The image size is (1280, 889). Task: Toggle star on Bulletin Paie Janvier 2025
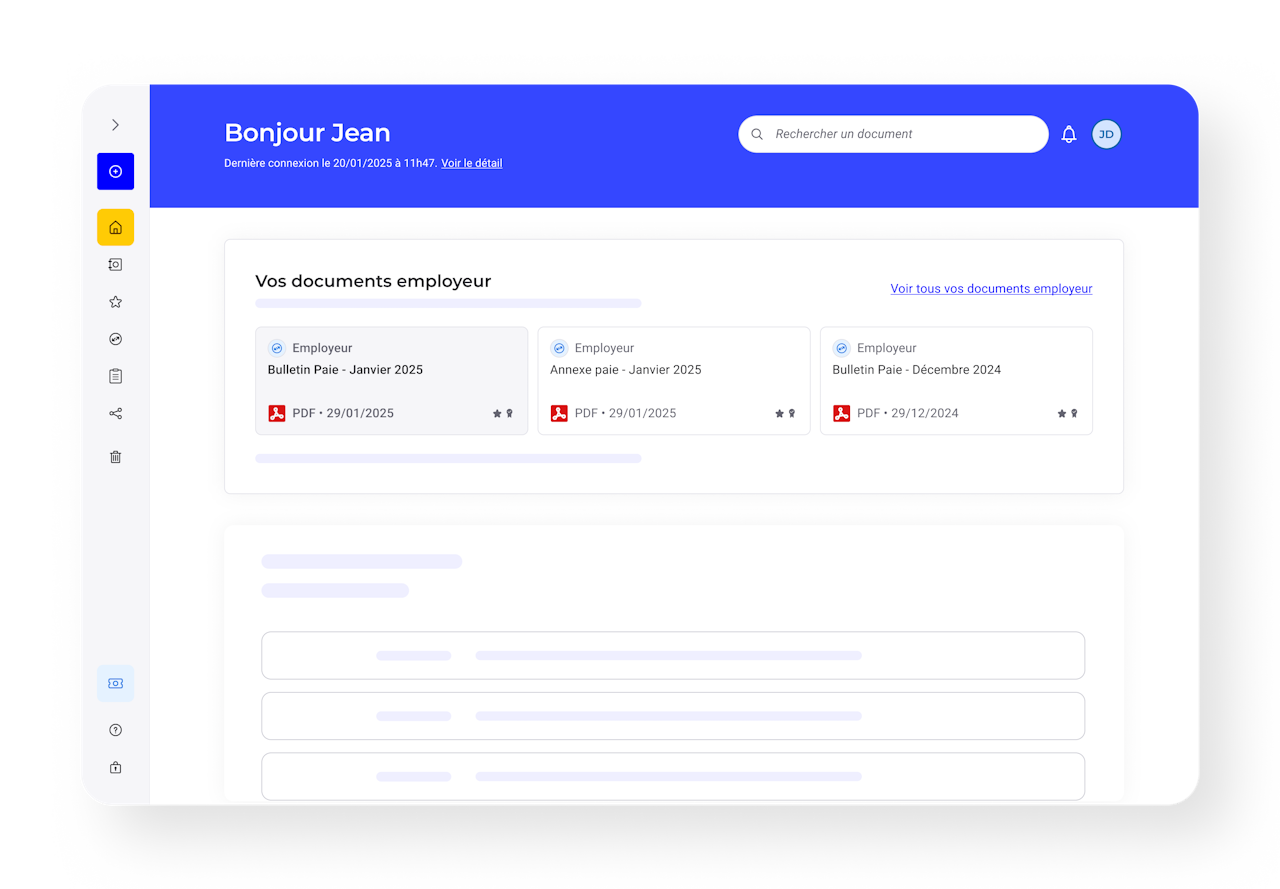(497, 413)
